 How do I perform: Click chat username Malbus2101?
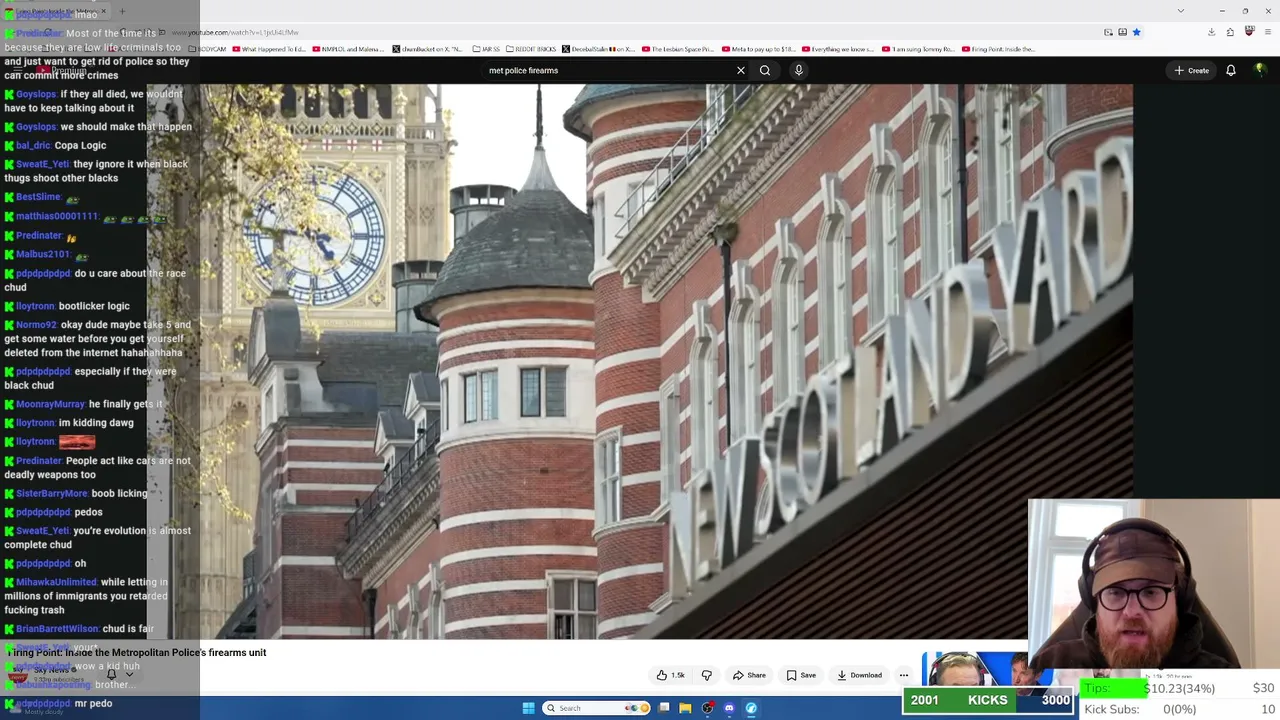coord(43,254)
